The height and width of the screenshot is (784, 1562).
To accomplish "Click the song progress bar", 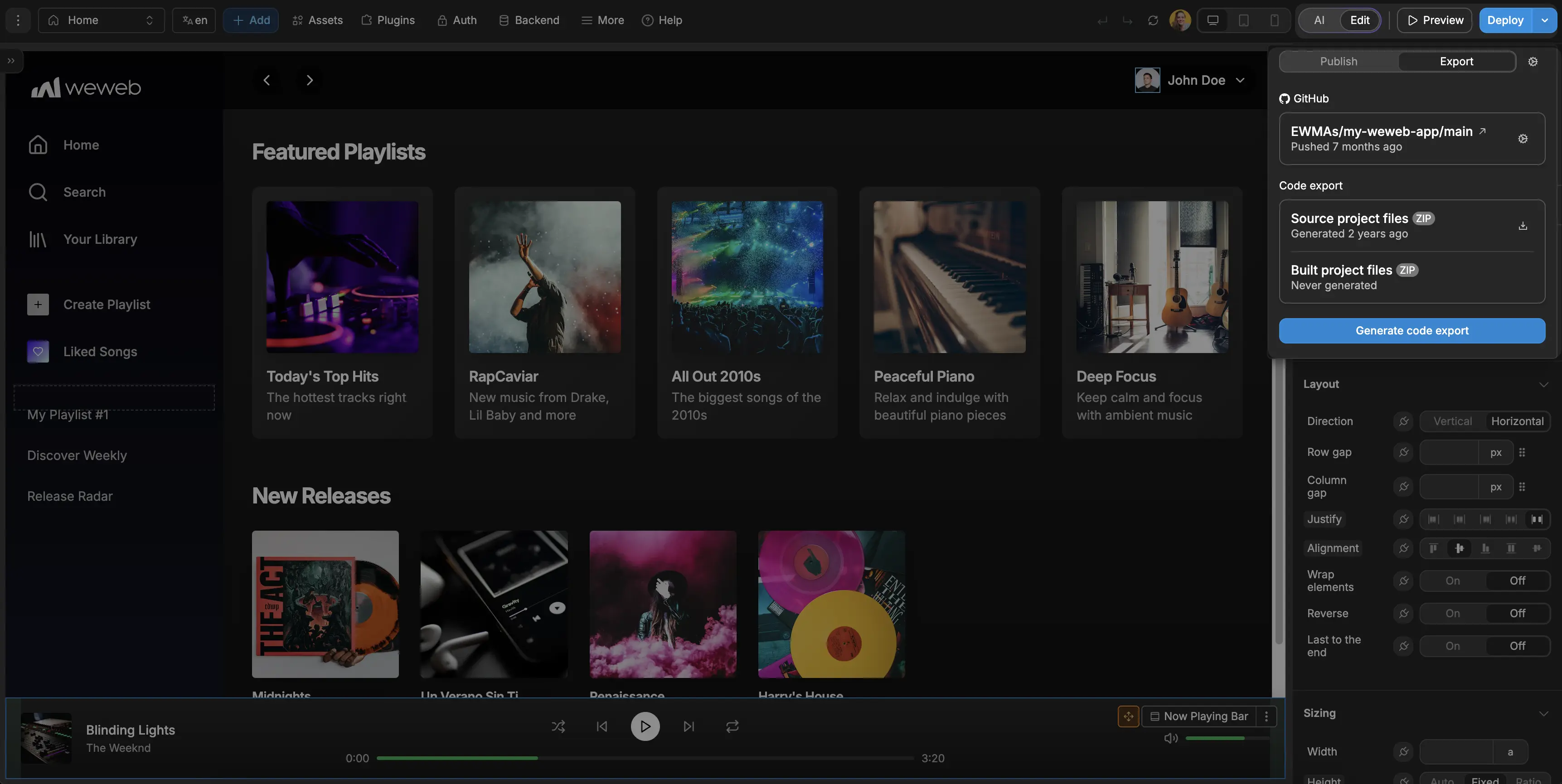I will click(645, 758).
